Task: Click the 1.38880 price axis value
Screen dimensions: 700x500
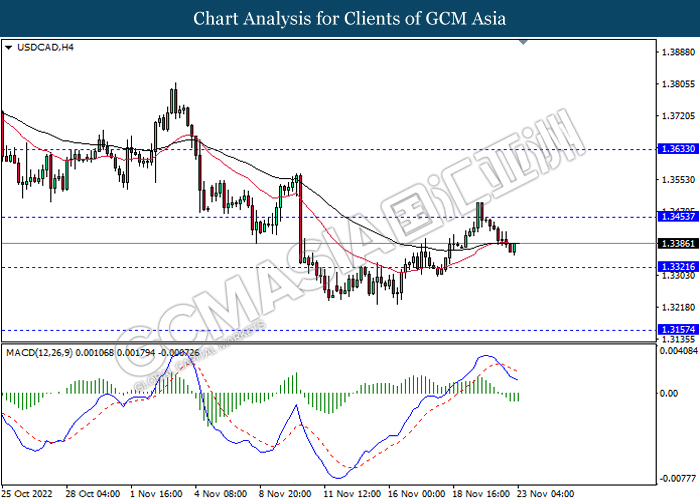Action: pos(678,52)
